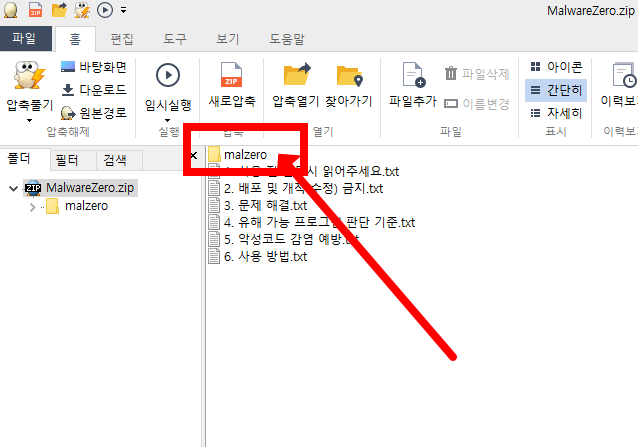The height and width of the screenshot is (447, 638).
Task: Open the 임시실행 dropdown arrow
Action: 168,120
